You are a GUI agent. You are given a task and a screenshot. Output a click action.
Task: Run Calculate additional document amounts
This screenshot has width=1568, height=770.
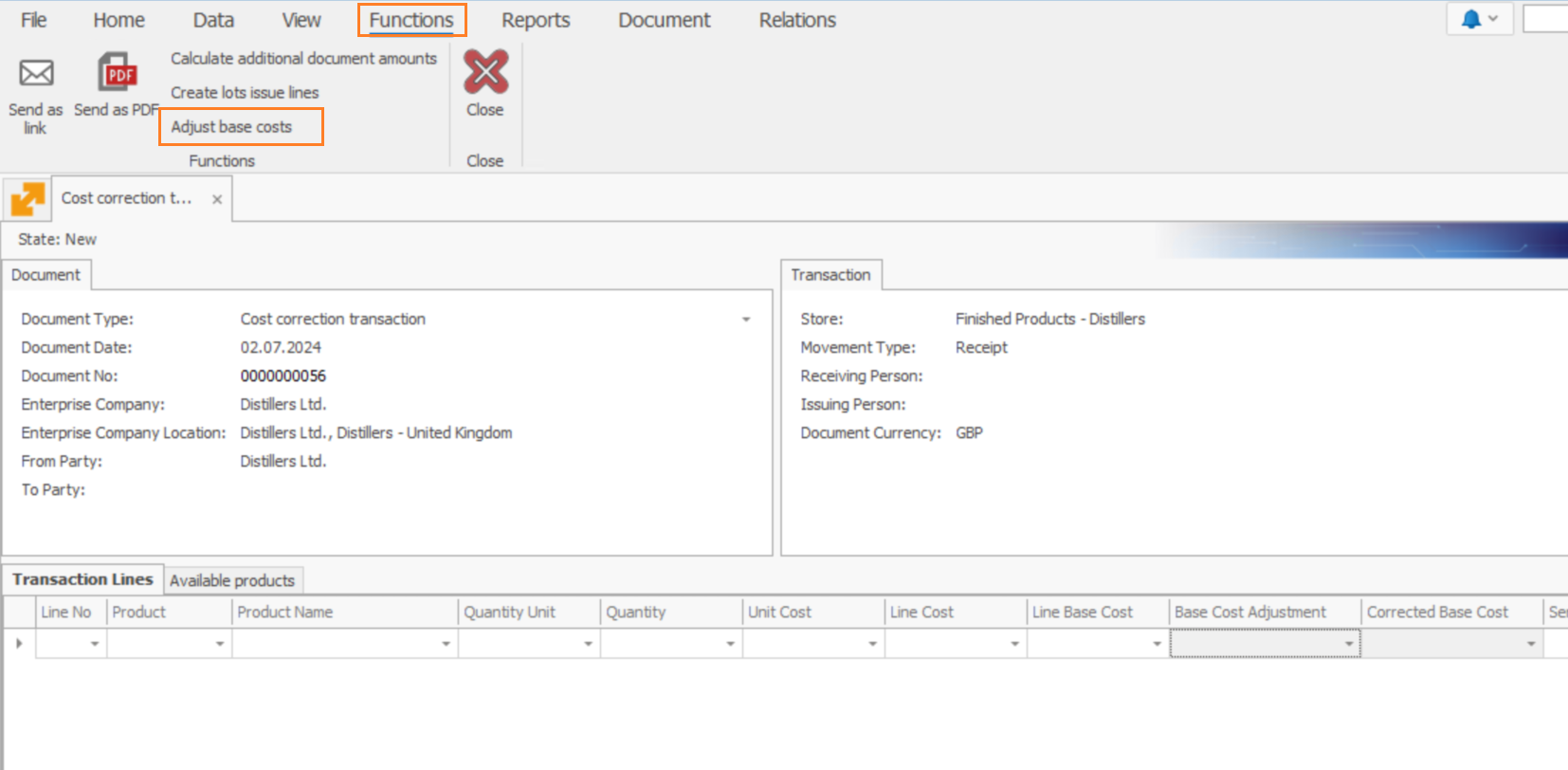click(303, 58)
